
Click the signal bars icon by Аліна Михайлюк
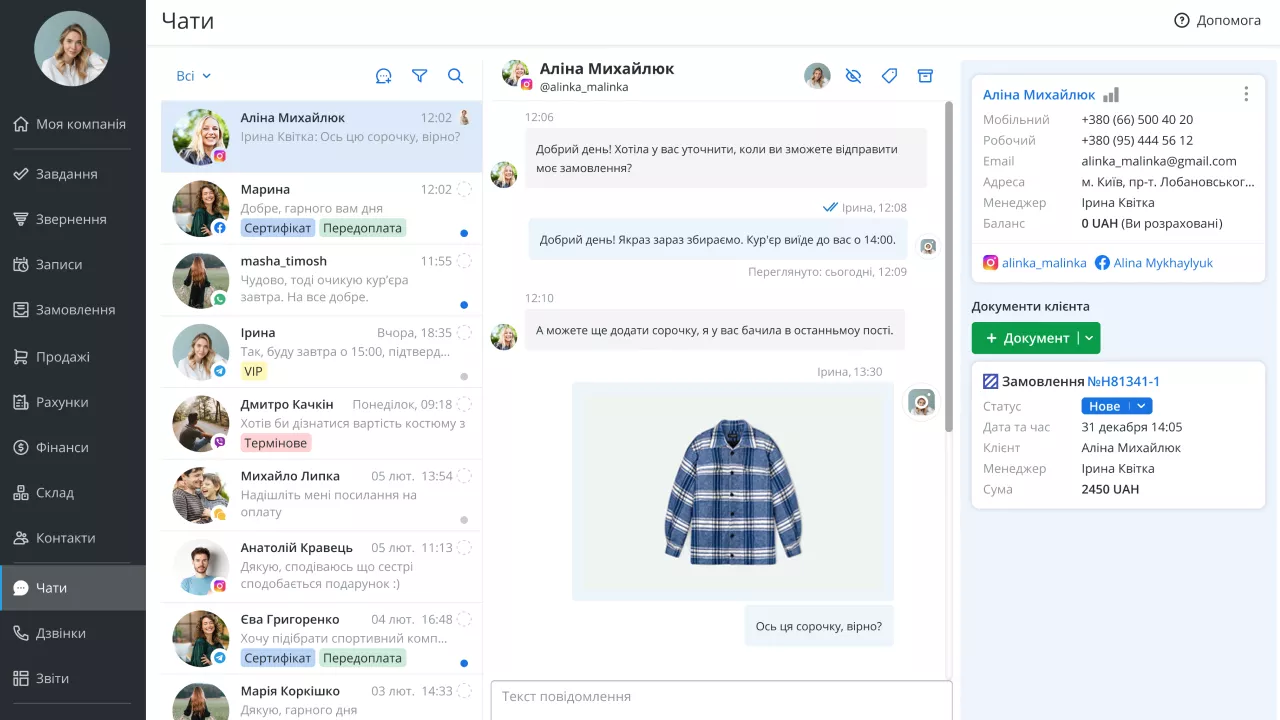click(1111, 95)
